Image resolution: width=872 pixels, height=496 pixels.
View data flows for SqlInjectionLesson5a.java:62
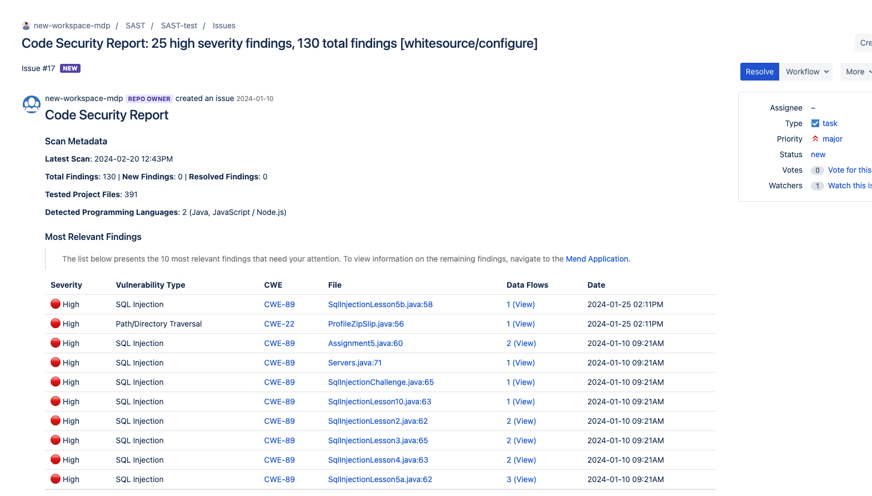coord(521,479)
